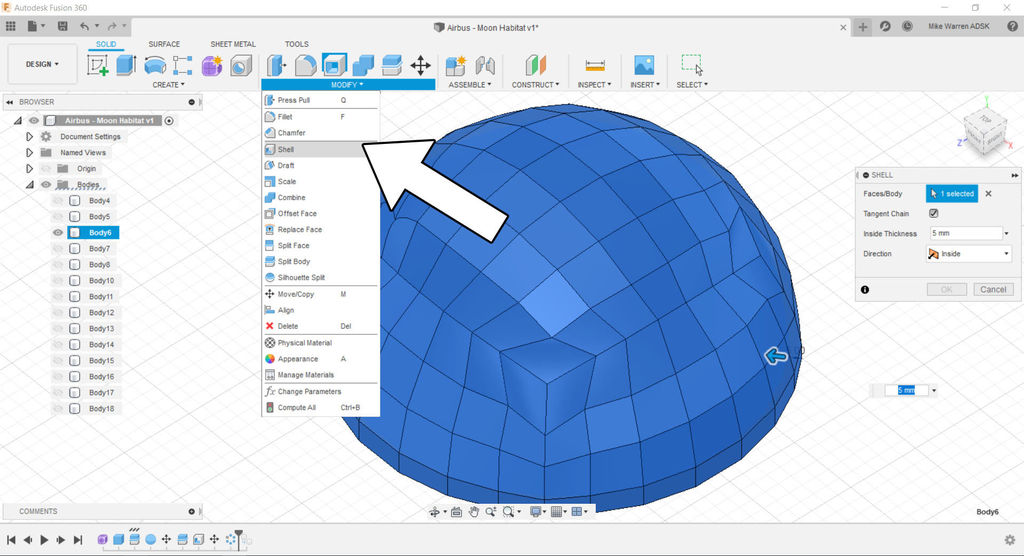Click the blue thickness arrow manipulator
Viewport: 1024px width, 556px height.
pyautogui.click(x=776, y=356)
